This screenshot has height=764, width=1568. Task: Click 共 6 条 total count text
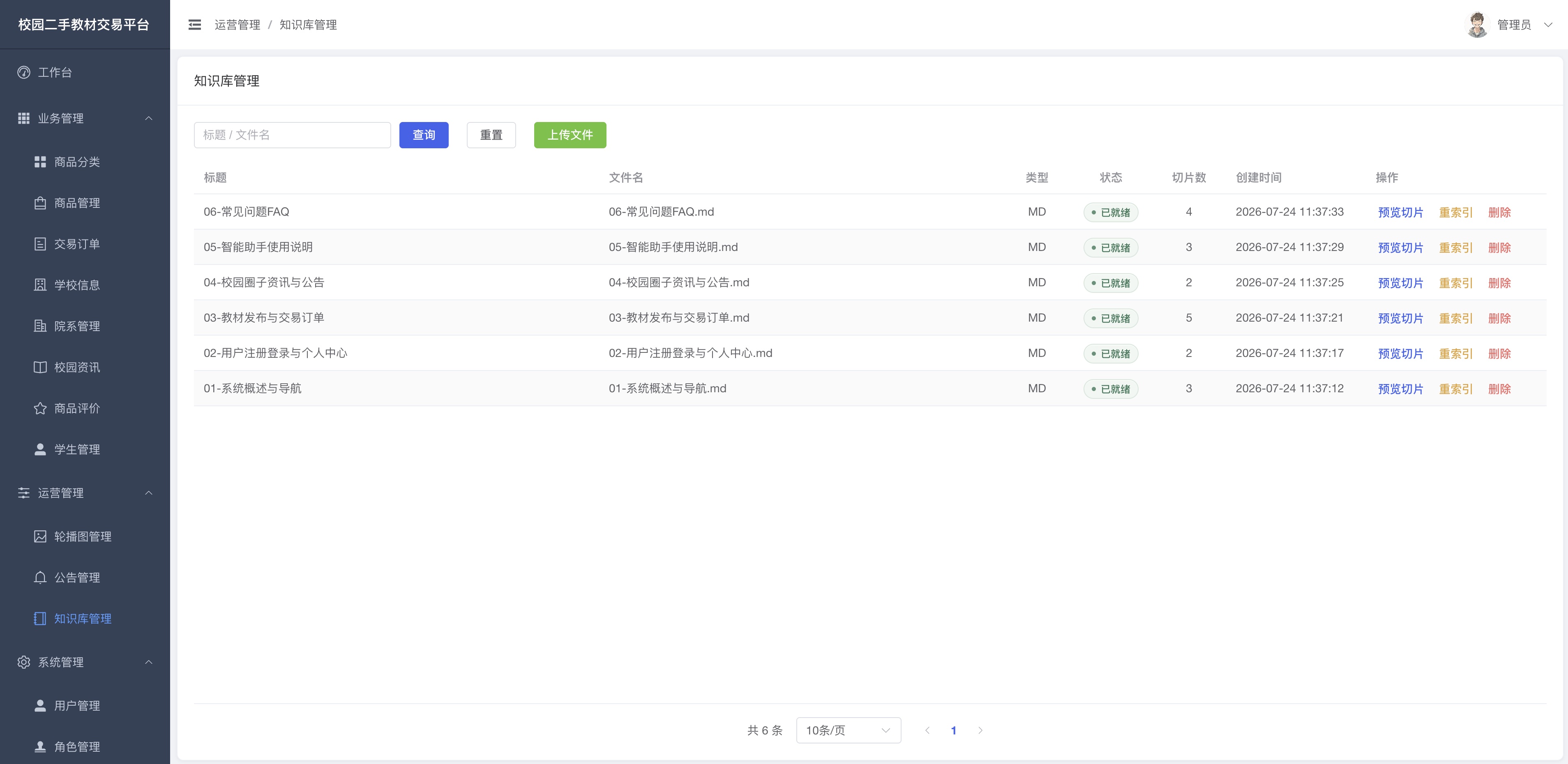(765, 731)
